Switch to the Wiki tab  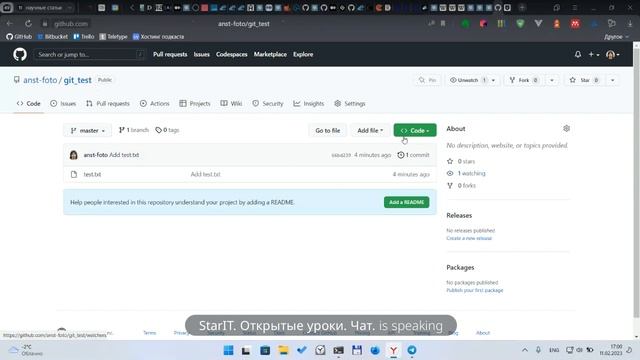tap(231, 104)
